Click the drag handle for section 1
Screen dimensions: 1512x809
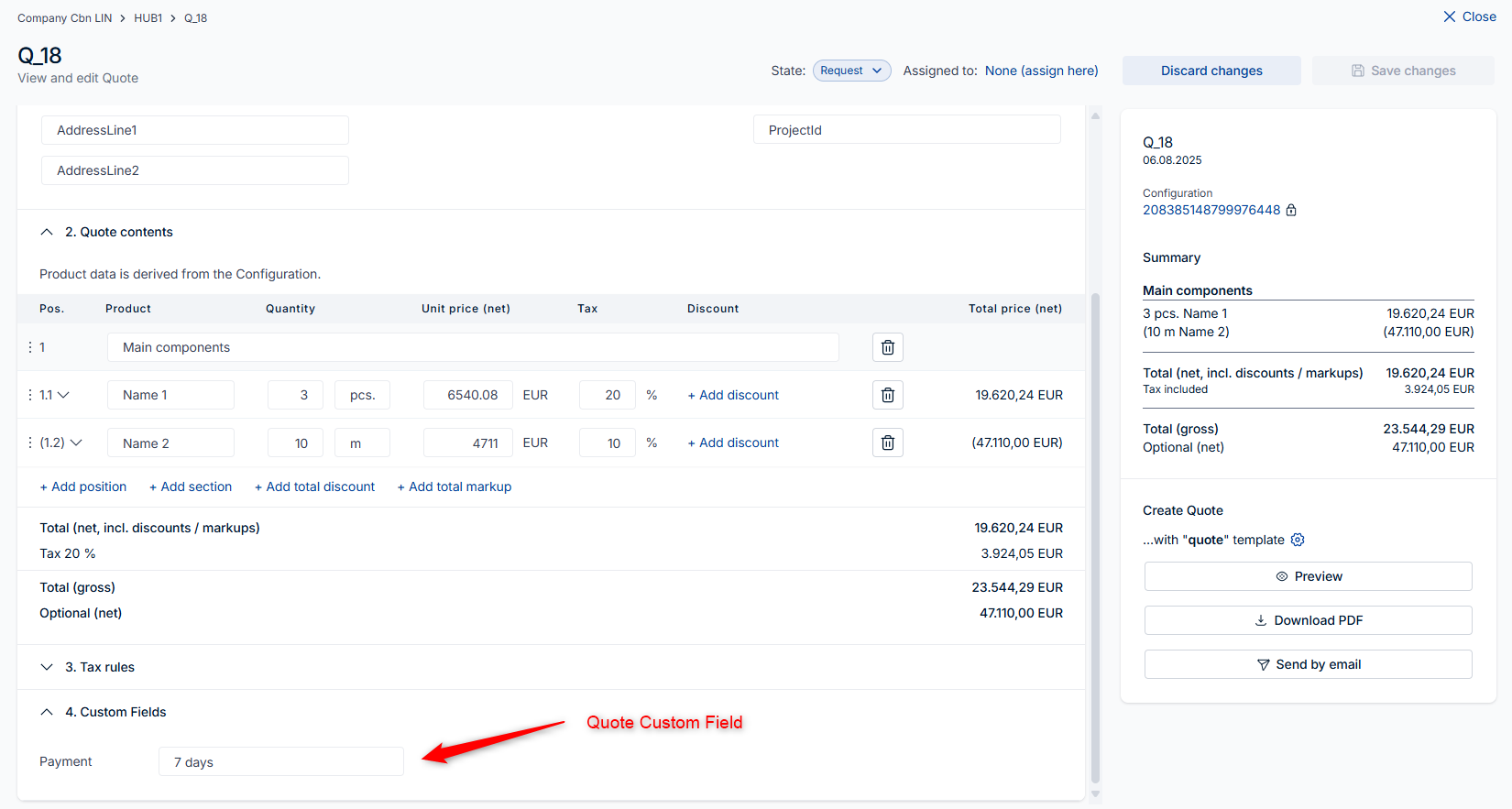point(30,347)
